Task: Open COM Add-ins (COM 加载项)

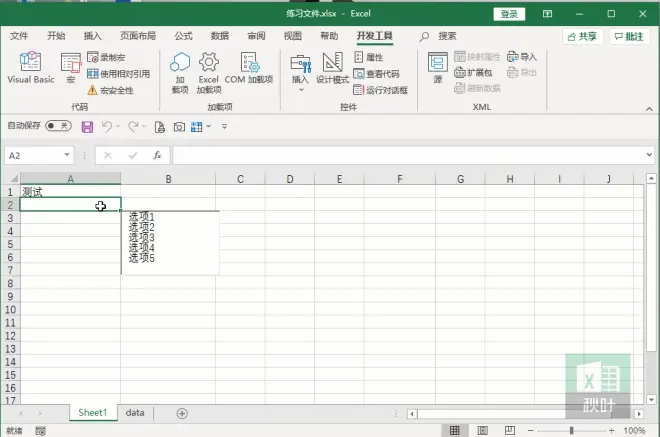Action: pos(249,67)
